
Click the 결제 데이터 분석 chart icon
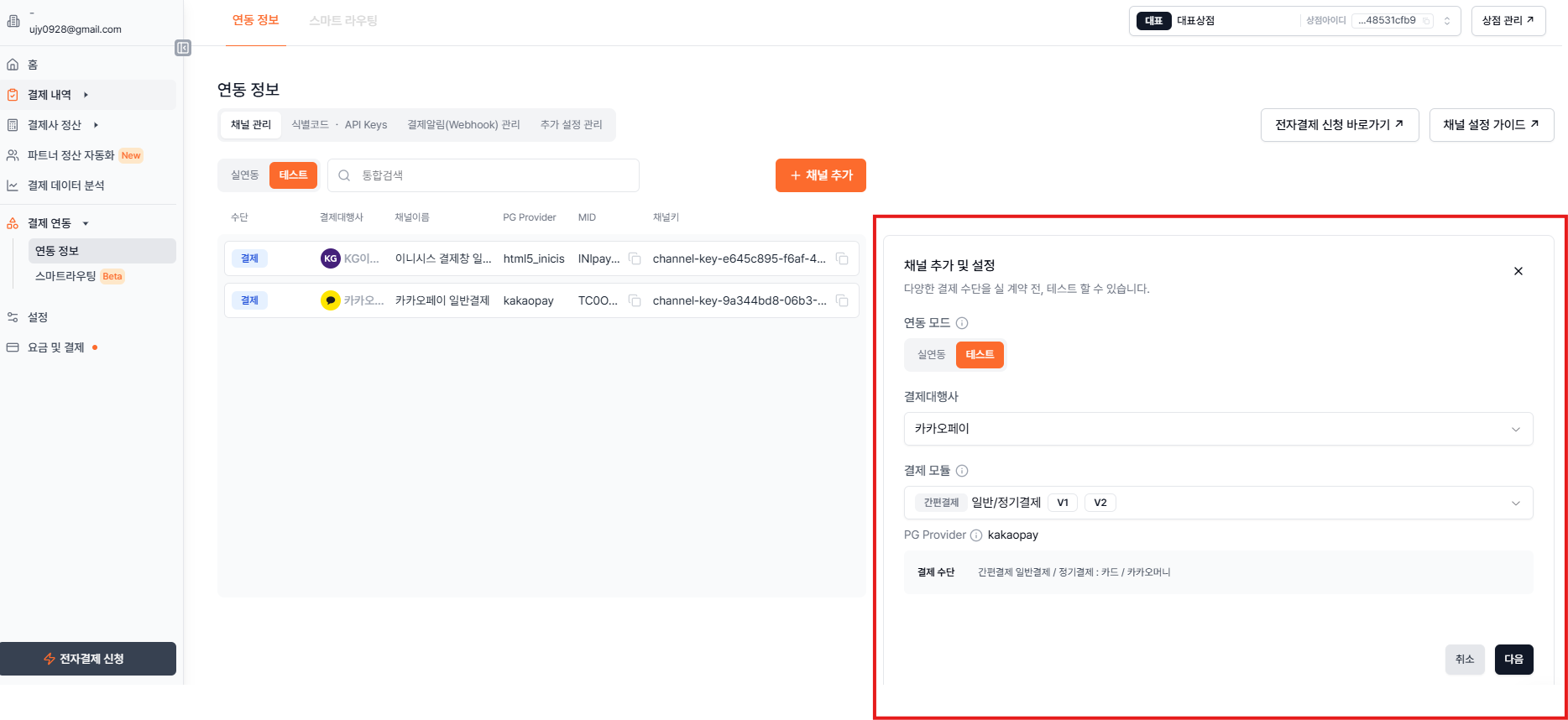tap(13, 185)
